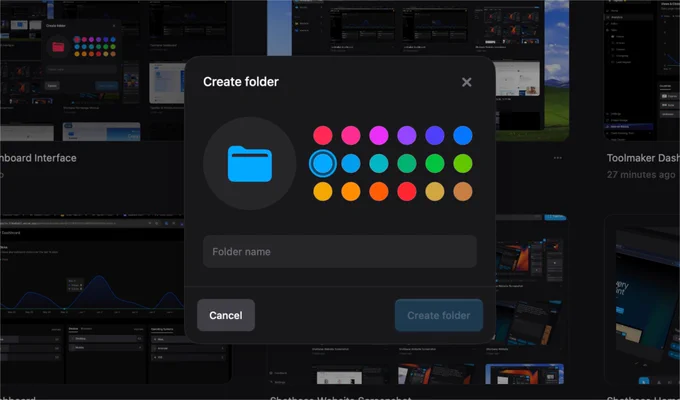Pick the hot pink color swatch
Image resolution: width=680 pixels, height=400 pixels.
[x=350, y=135]
